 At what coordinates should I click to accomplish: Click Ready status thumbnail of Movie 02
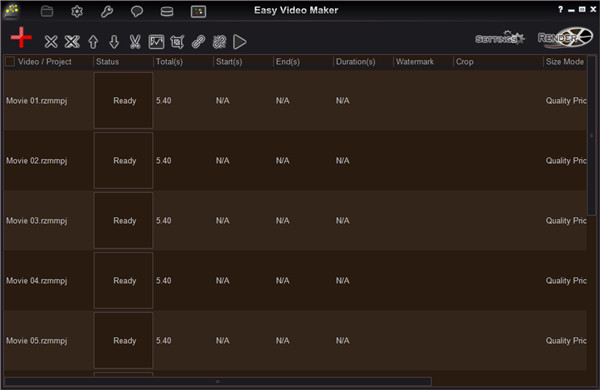tap(123, 161)
